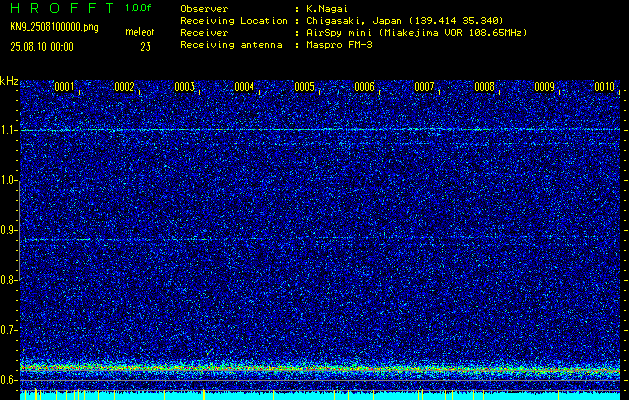
Task: Click the Observer field label
Action: tap(204, 9)
